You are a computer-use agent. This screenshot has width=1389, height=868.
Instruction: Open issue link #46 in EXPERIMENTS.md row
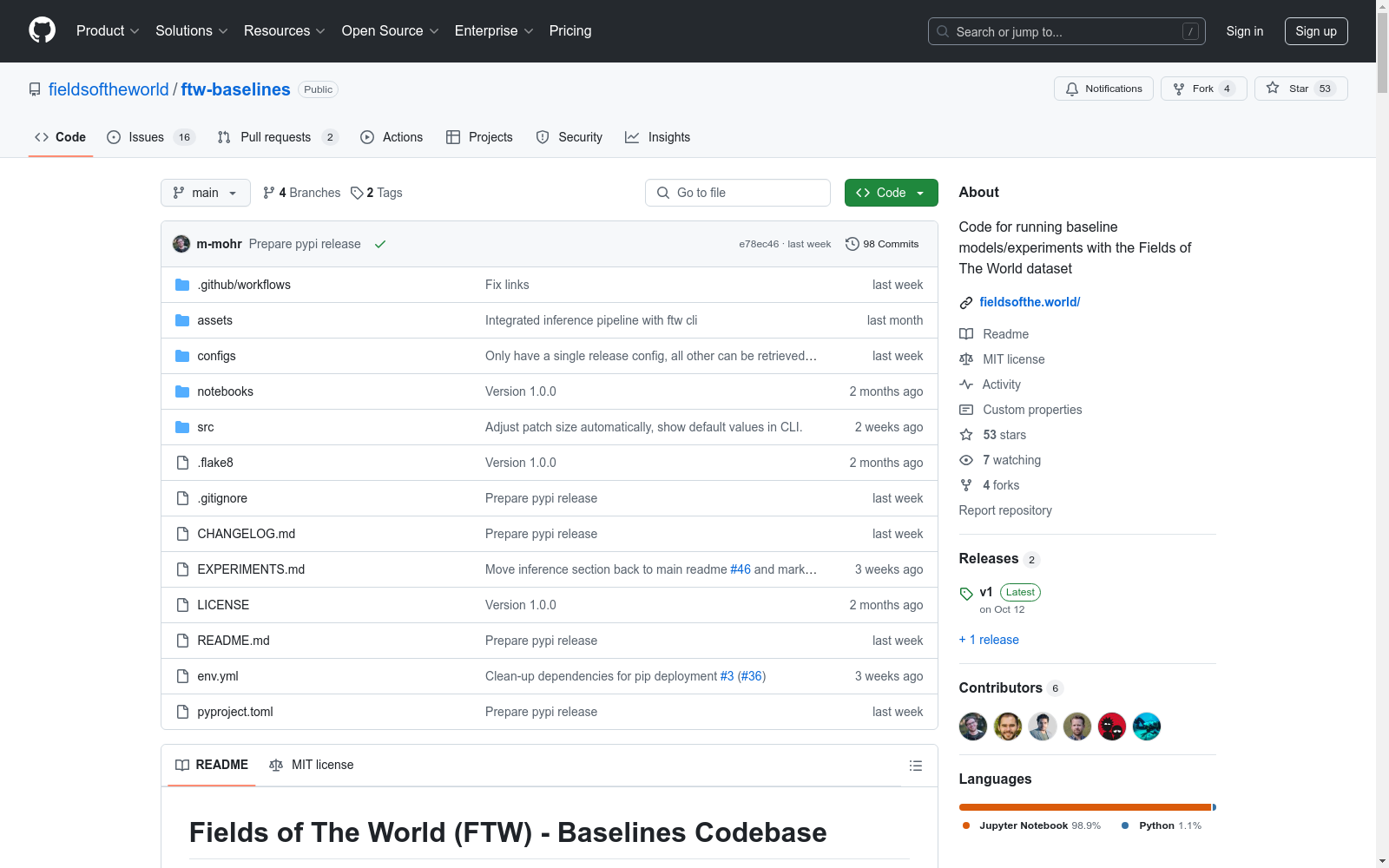(740, 569)
